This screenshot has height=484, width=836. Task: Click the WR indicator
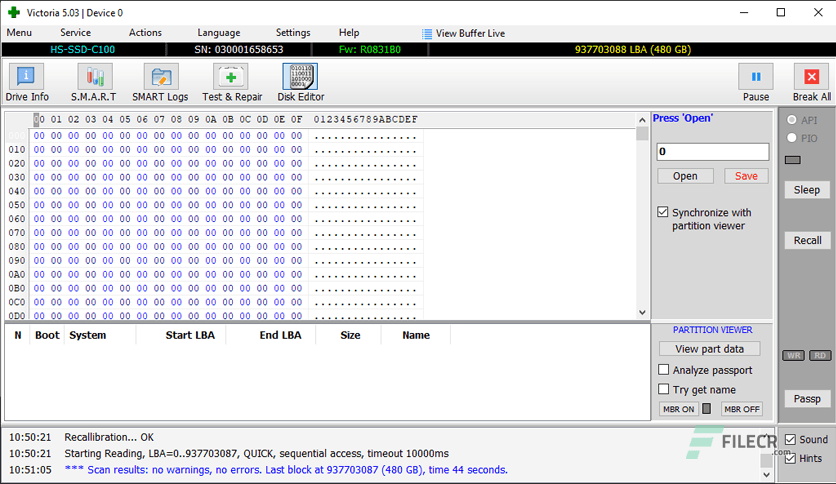[793, 356]
